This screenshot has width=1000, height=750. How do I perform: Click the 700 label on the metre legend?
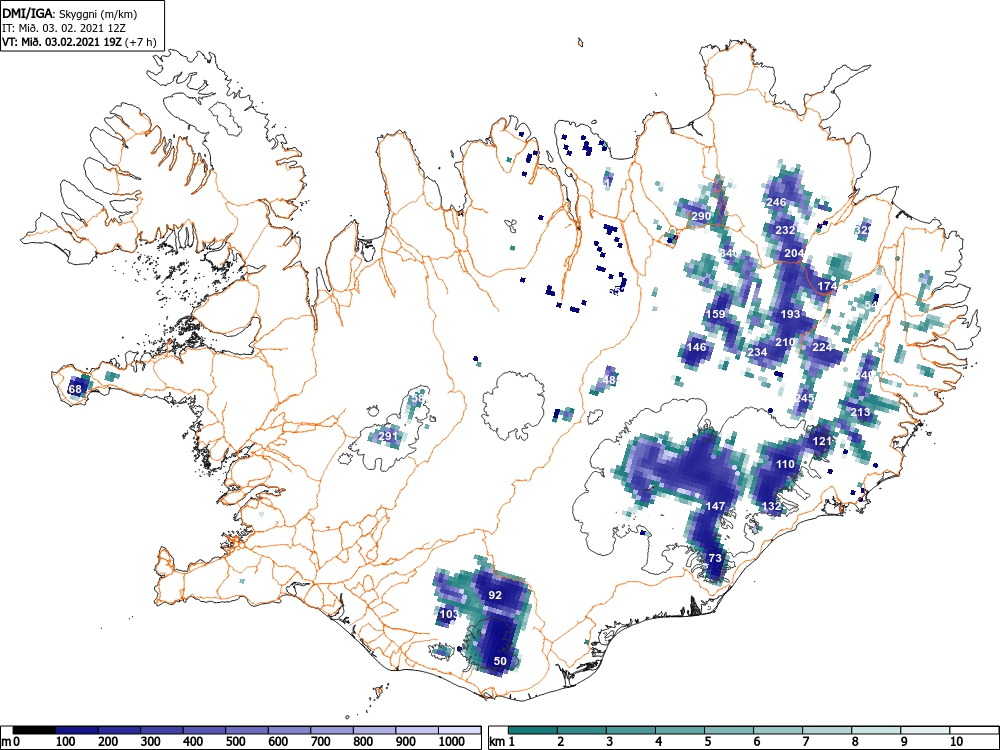tap(321, 742)
